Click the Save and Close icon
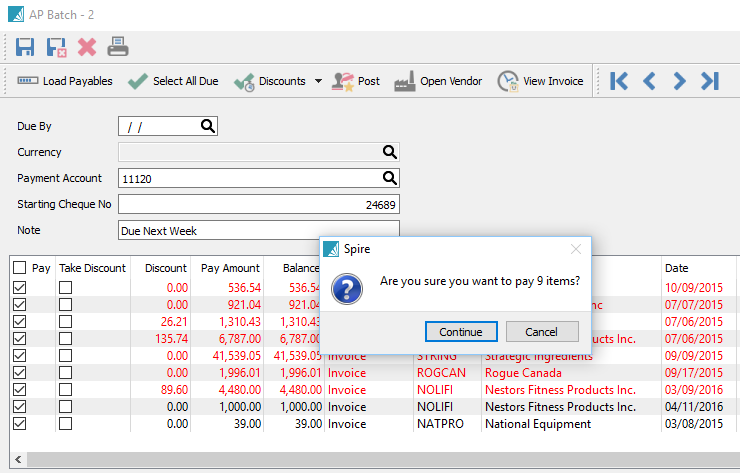This screenshot has height=473, width=740. (x=57, y=46)
